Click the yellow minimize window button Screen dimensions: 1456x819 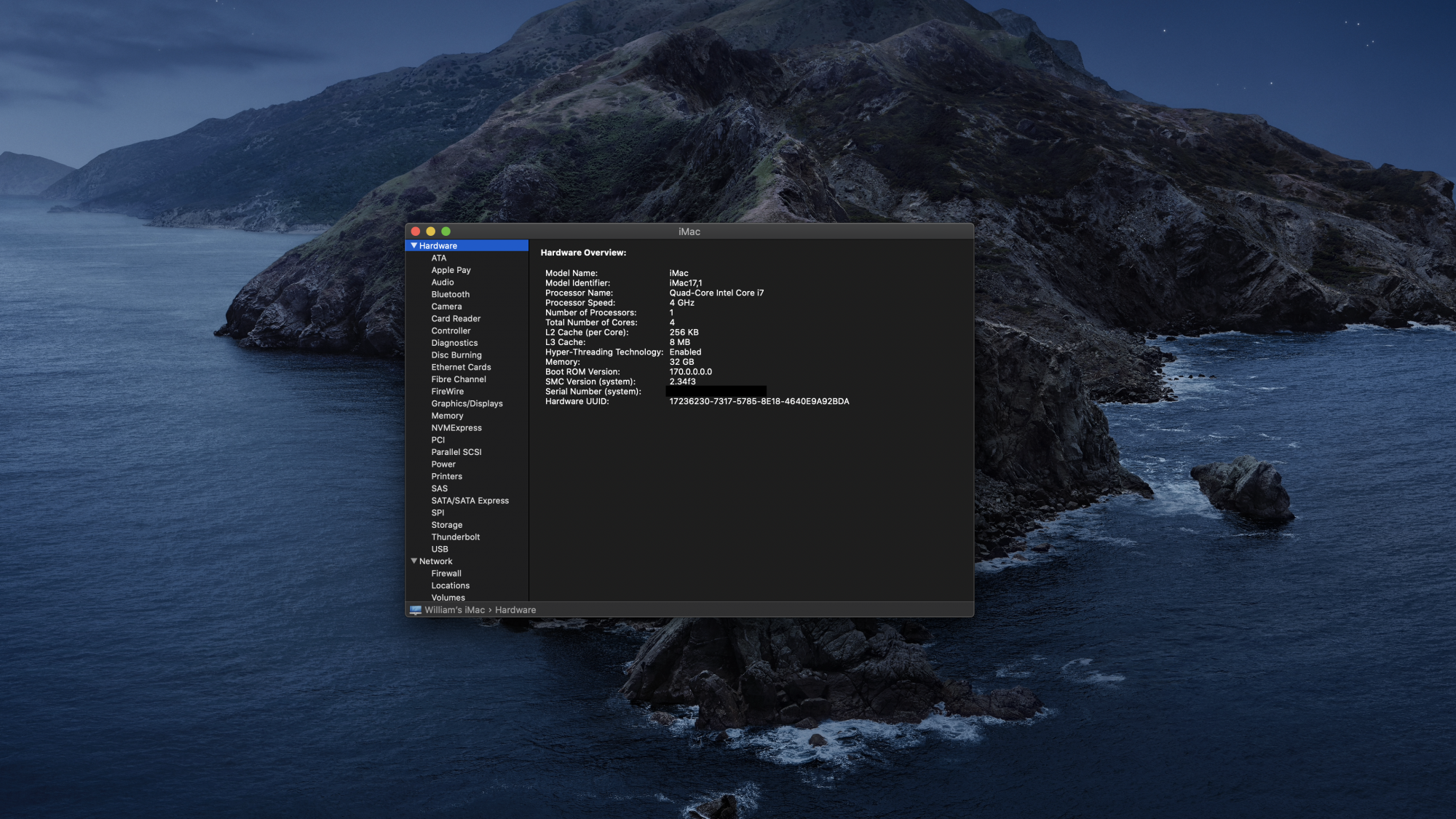[430, 232]
